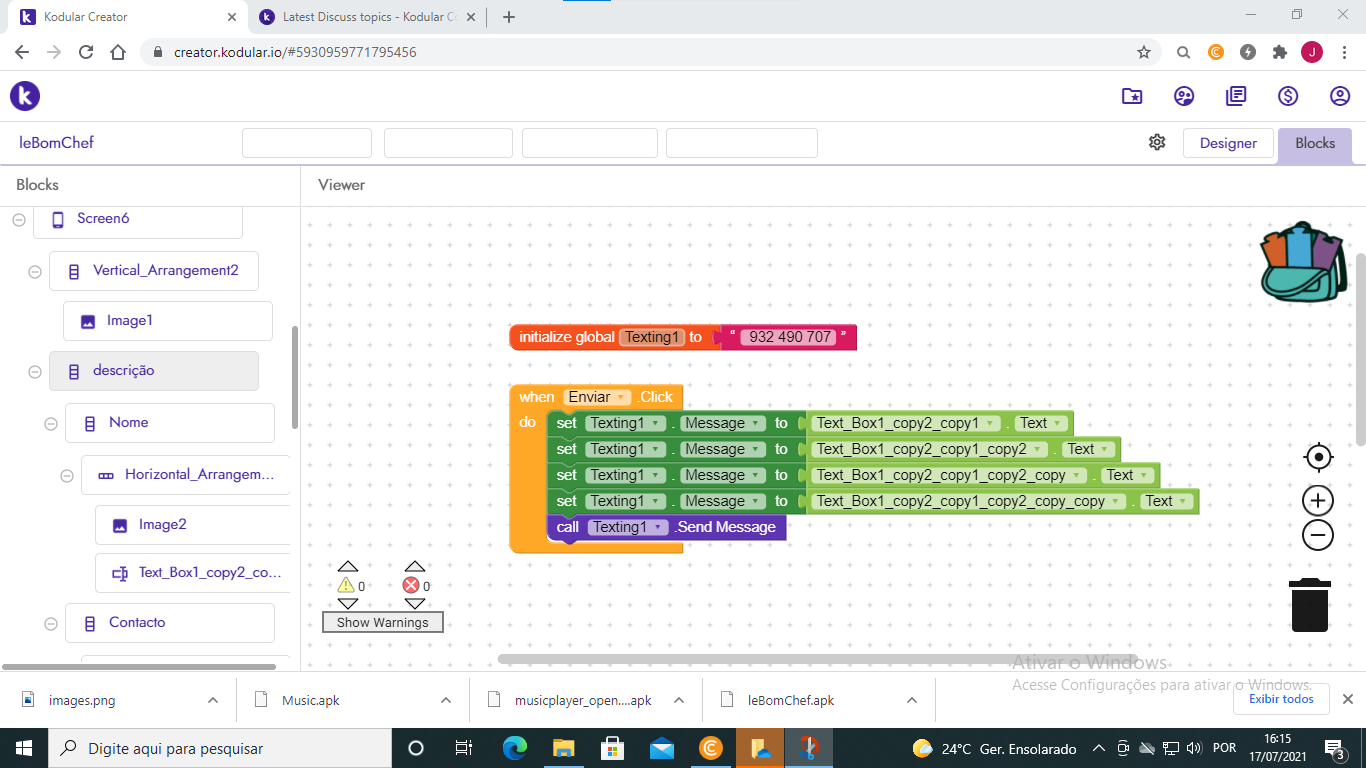Center the workspace with the target icon
1366x768 pixels.
coord(1318,458)
